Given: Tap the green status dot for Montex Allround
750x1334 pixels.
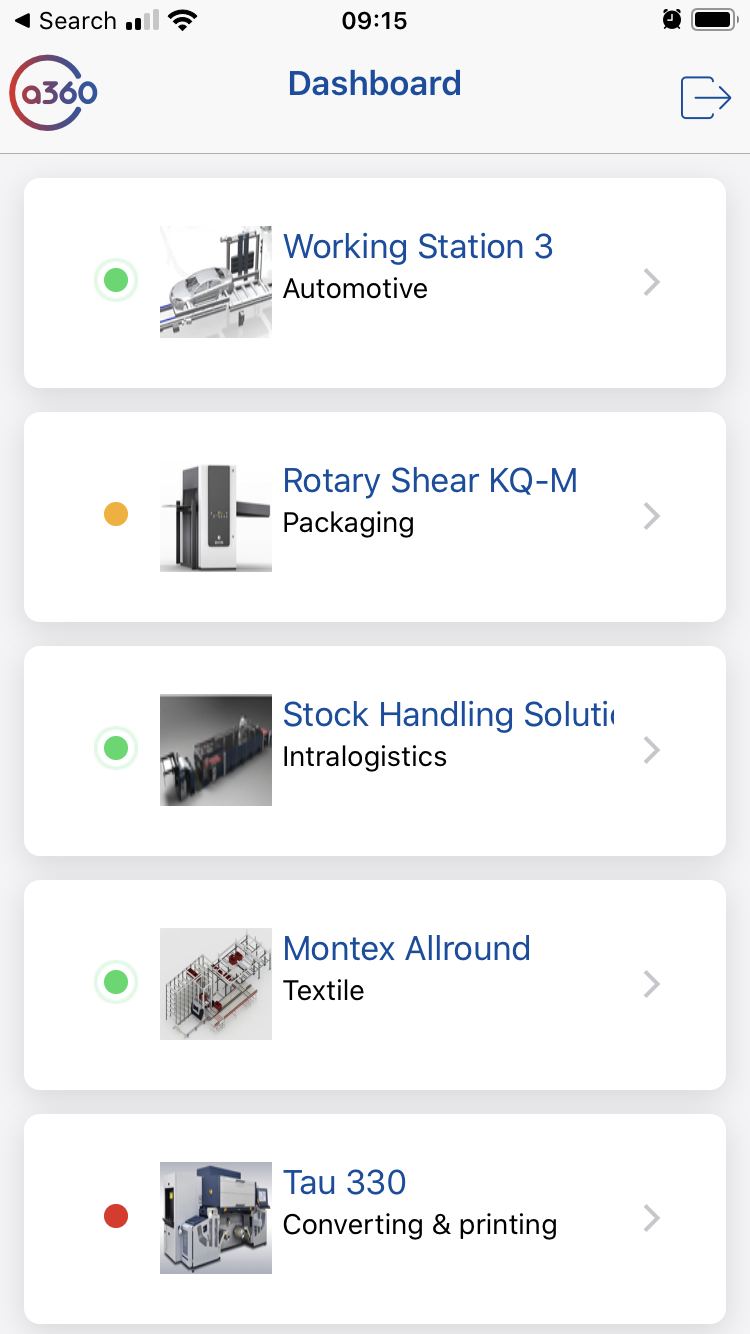Looking at the screenshot, I should coord(116,982).
